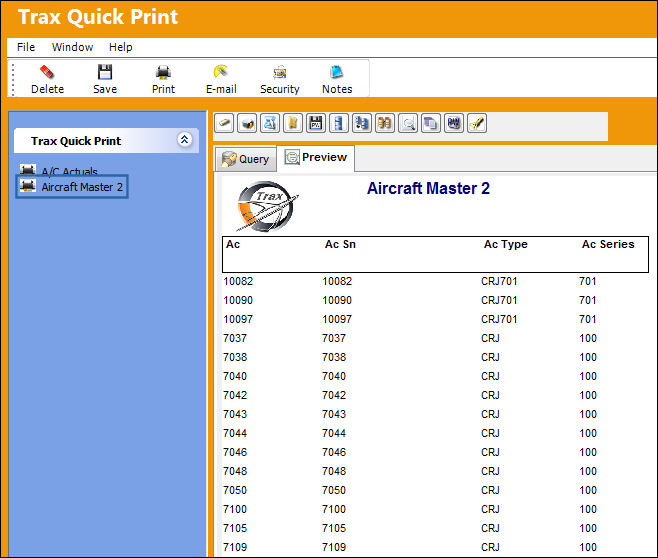
Task: Click CRJ type in row 7100
Action: (x=490, y=509)
